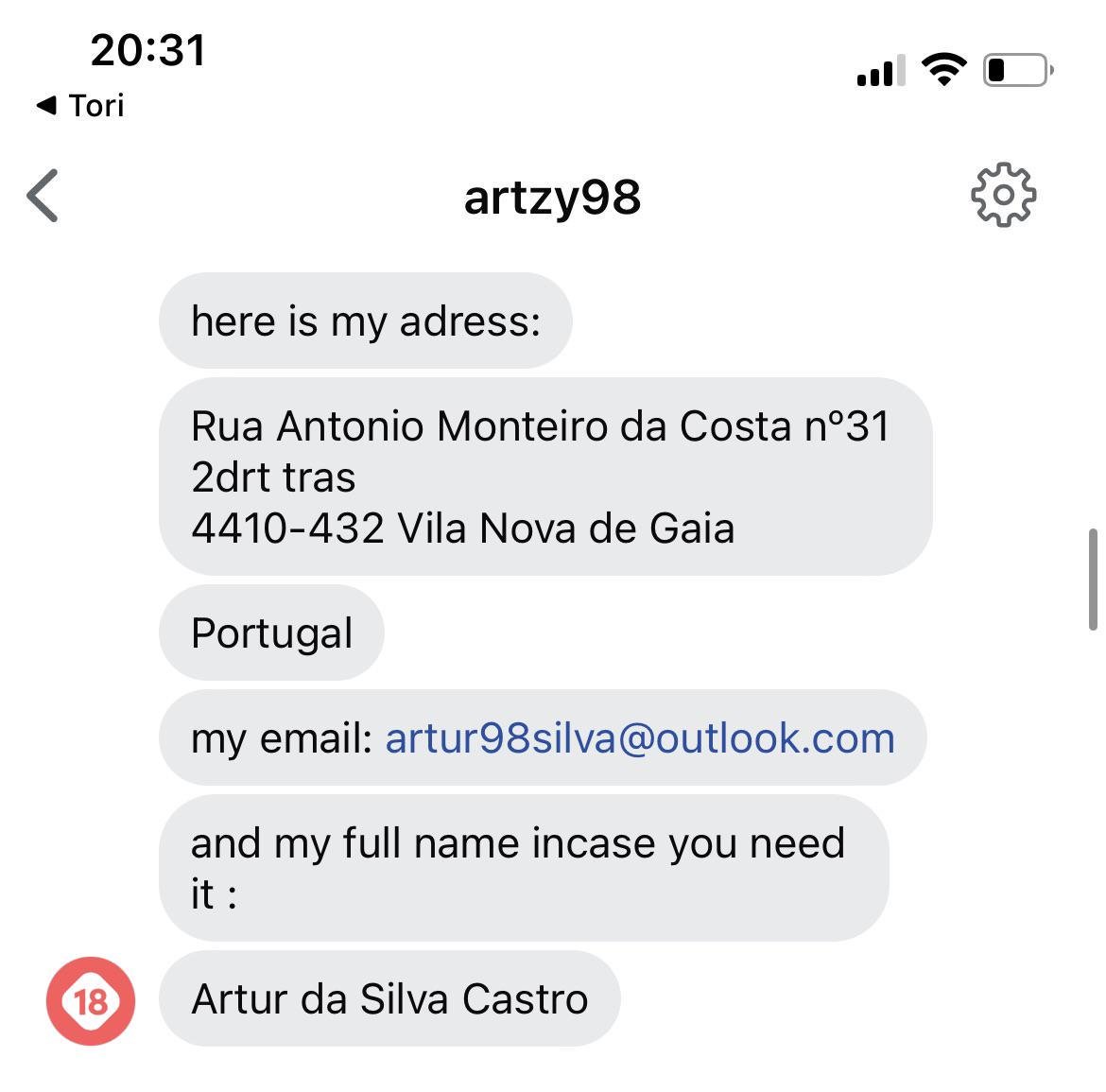
Task: Tap the Wi-Fi status icon
Action: pos(942,70)
